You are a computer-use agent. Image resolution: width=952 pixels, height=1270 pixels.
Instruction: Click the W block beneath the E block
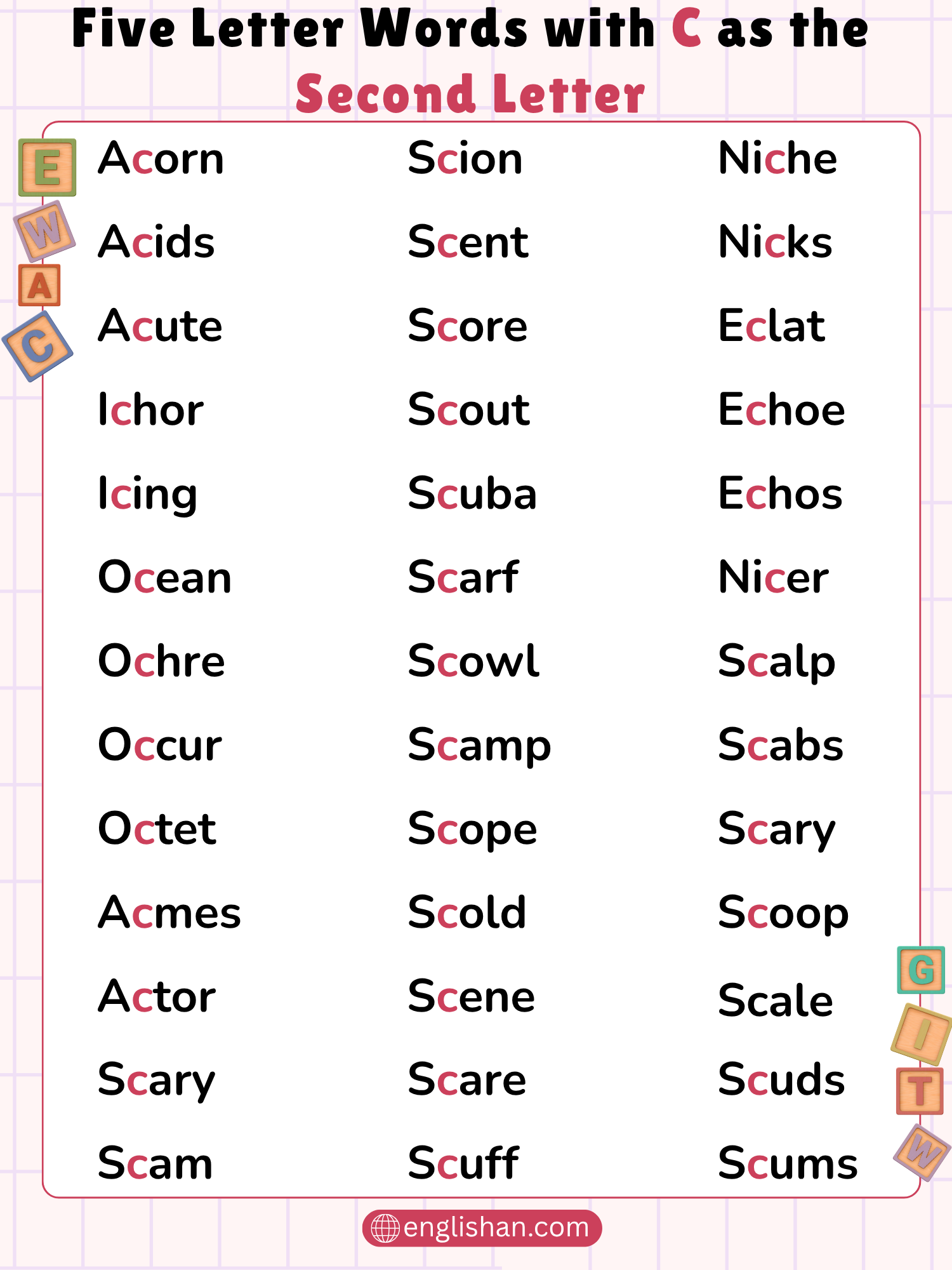[44, 230]
